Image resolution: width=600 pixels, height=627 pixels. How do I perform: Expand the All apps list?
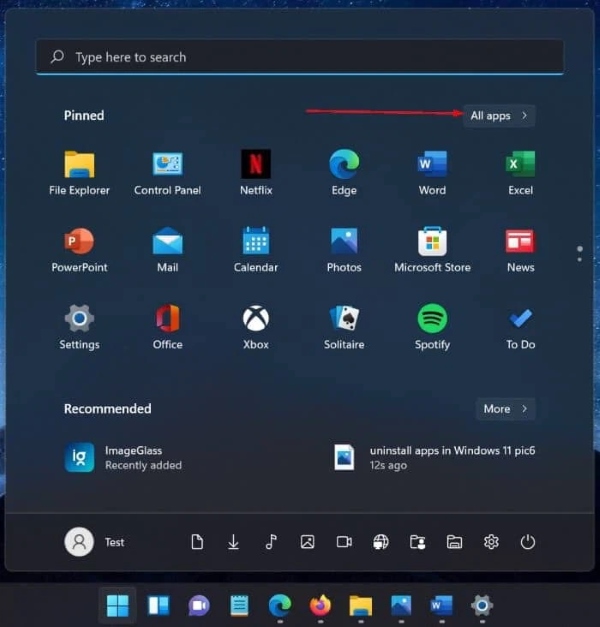click(499, 116)
